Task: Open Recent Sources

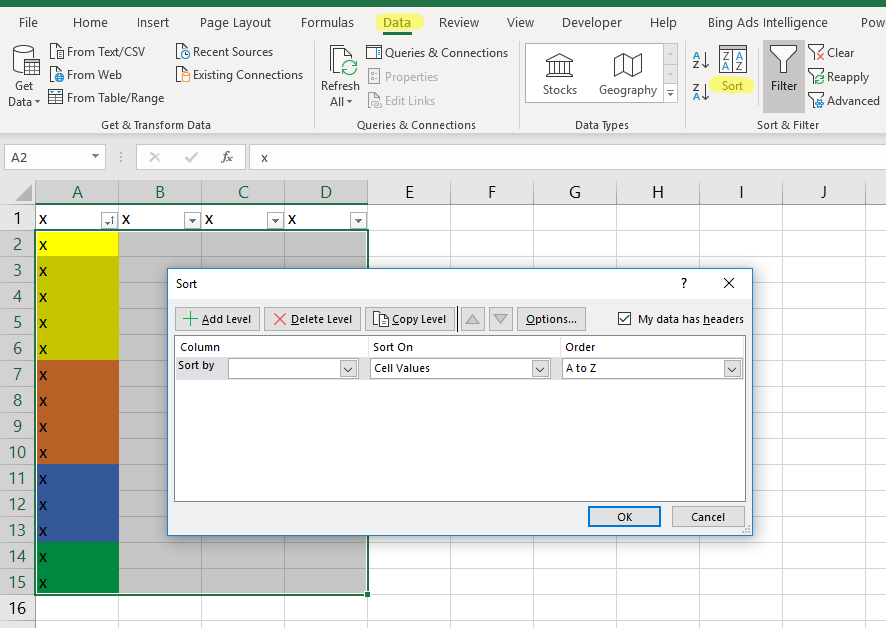Action: click(x=224, y=52)
